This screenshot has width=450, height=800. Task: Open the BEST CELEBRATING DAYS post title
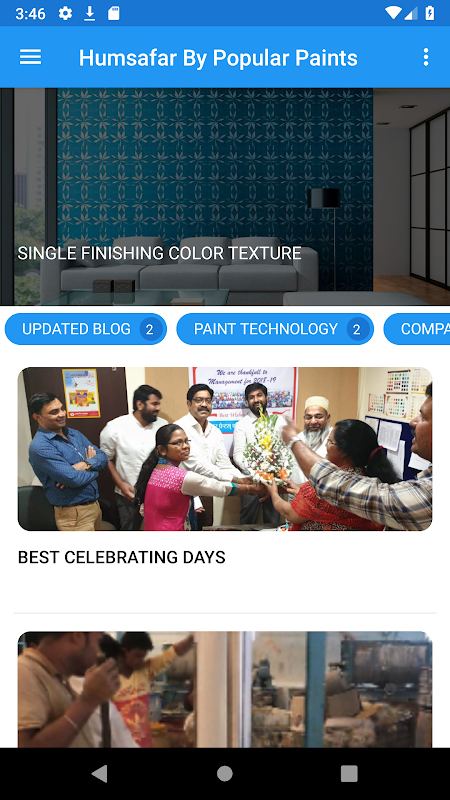[x=121, y=557]
